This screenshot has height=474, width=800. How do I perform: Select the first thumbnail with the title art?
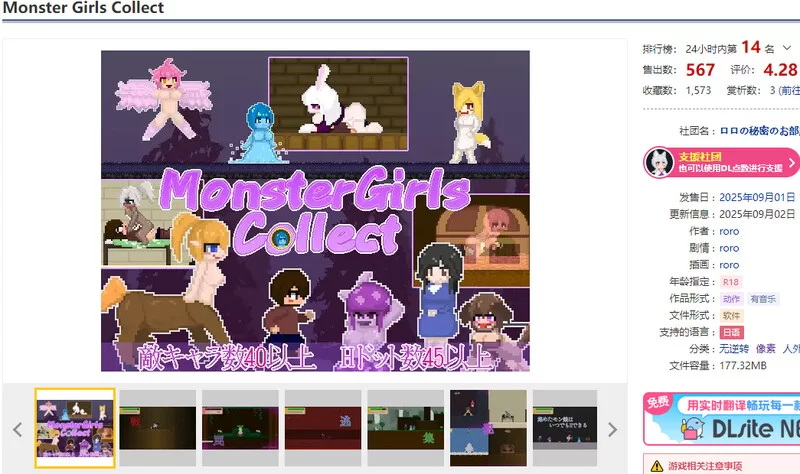(x=75, y=428)
